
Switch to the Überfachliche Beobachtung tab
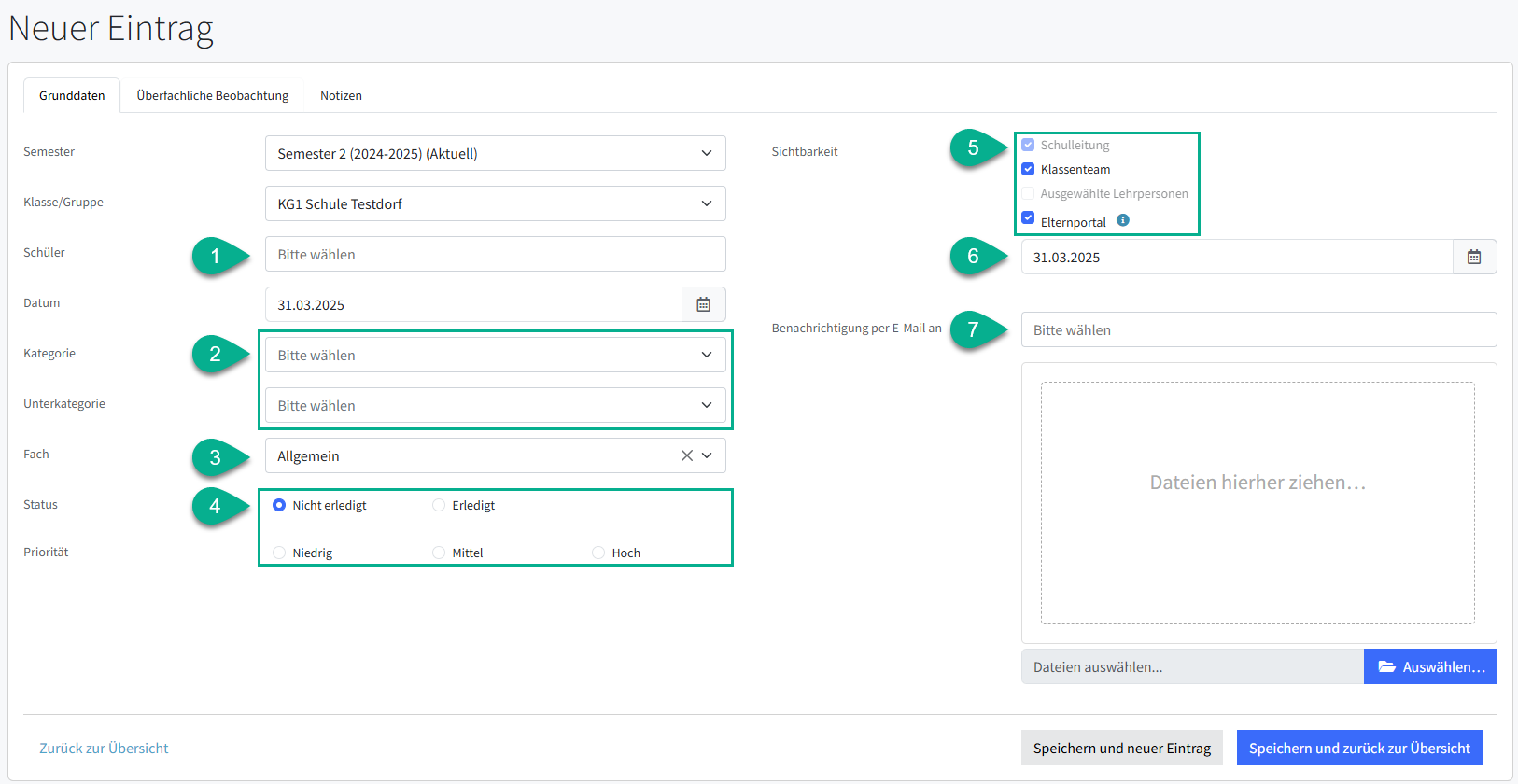click(x=213, y=95)
